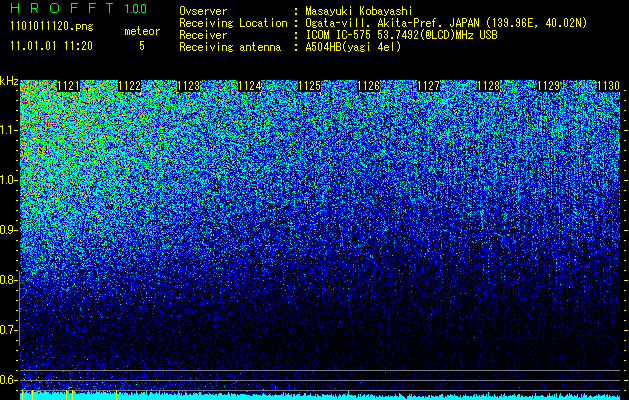
Task: Click the 0.6 frequency axis label
Action: (7, 380)
